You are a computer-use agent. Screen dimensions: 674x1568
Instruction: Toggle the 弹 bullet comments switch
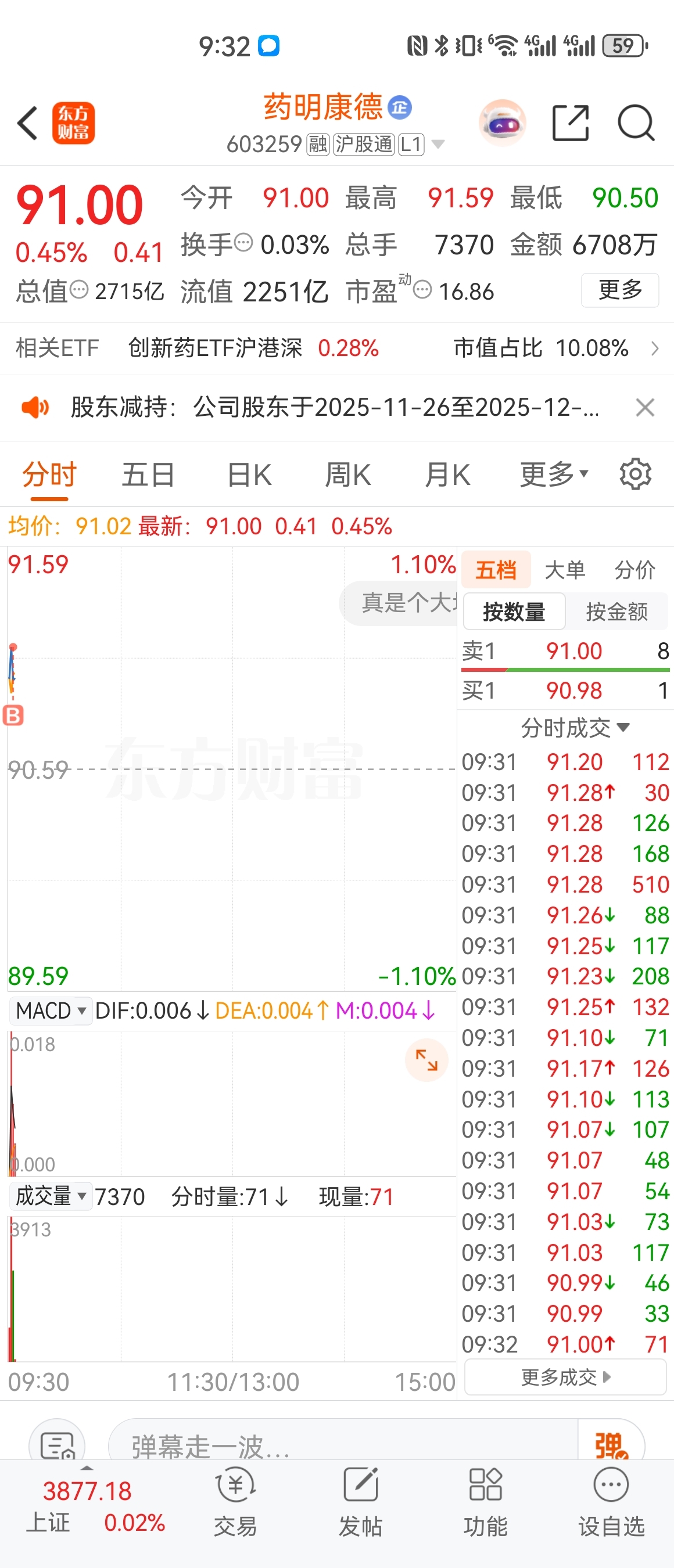[x=611, y=1444]
